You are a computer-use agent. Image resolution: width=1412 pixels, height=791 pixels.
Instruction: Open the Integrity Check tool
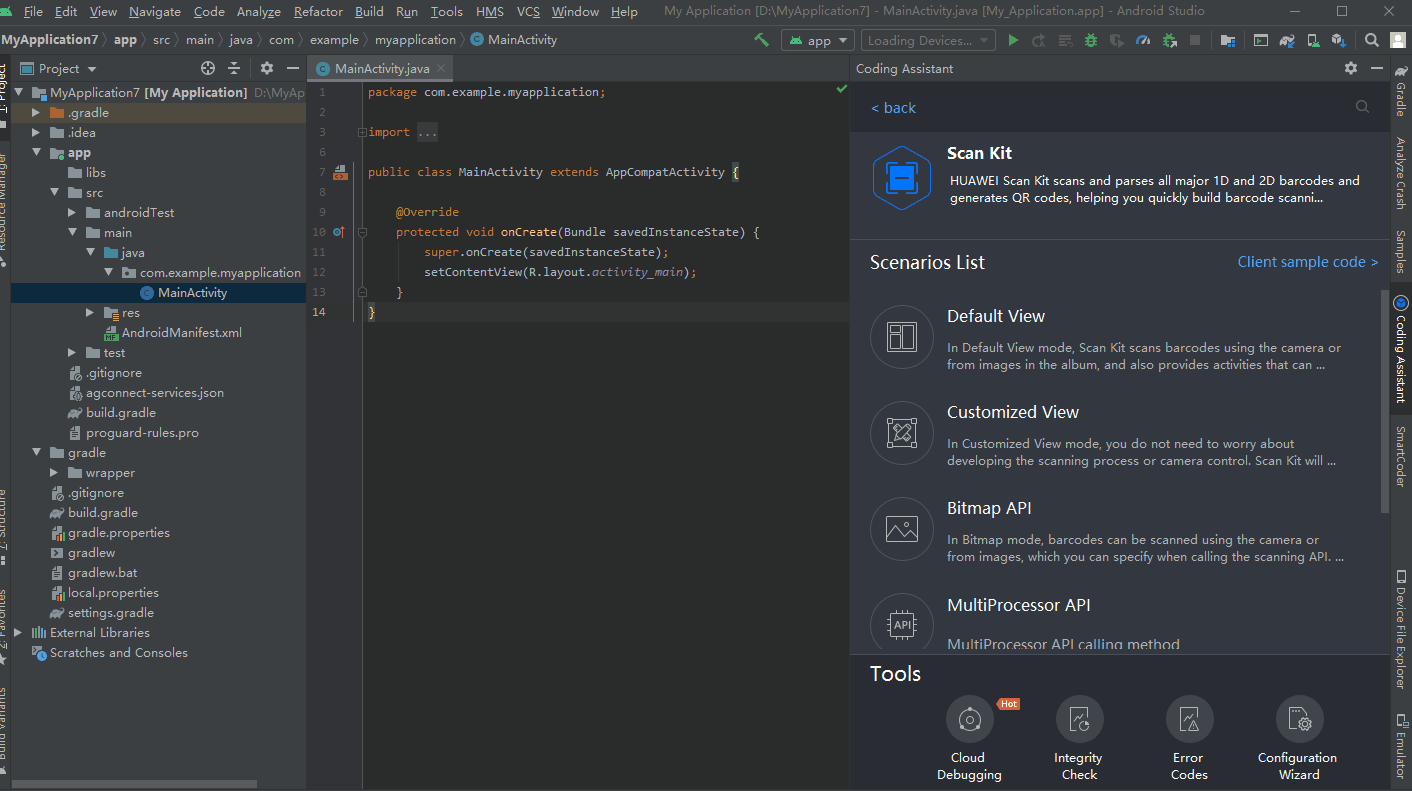(1079, 738)
